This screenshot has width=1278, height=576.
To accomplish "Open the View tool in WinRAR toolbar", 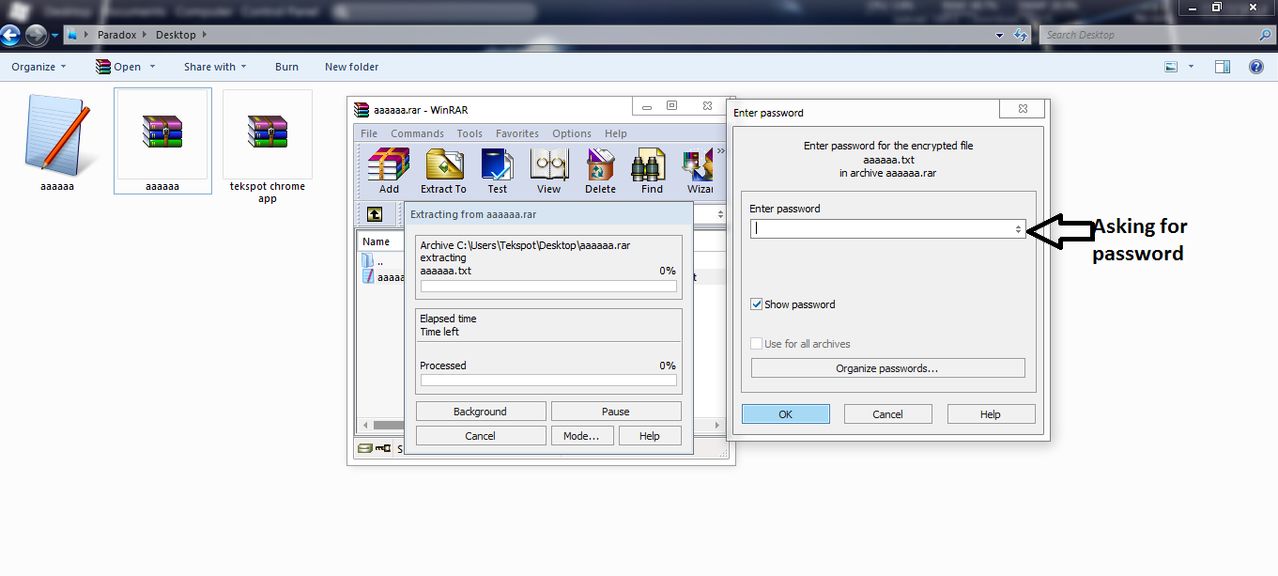I will [x=549, y=171].
